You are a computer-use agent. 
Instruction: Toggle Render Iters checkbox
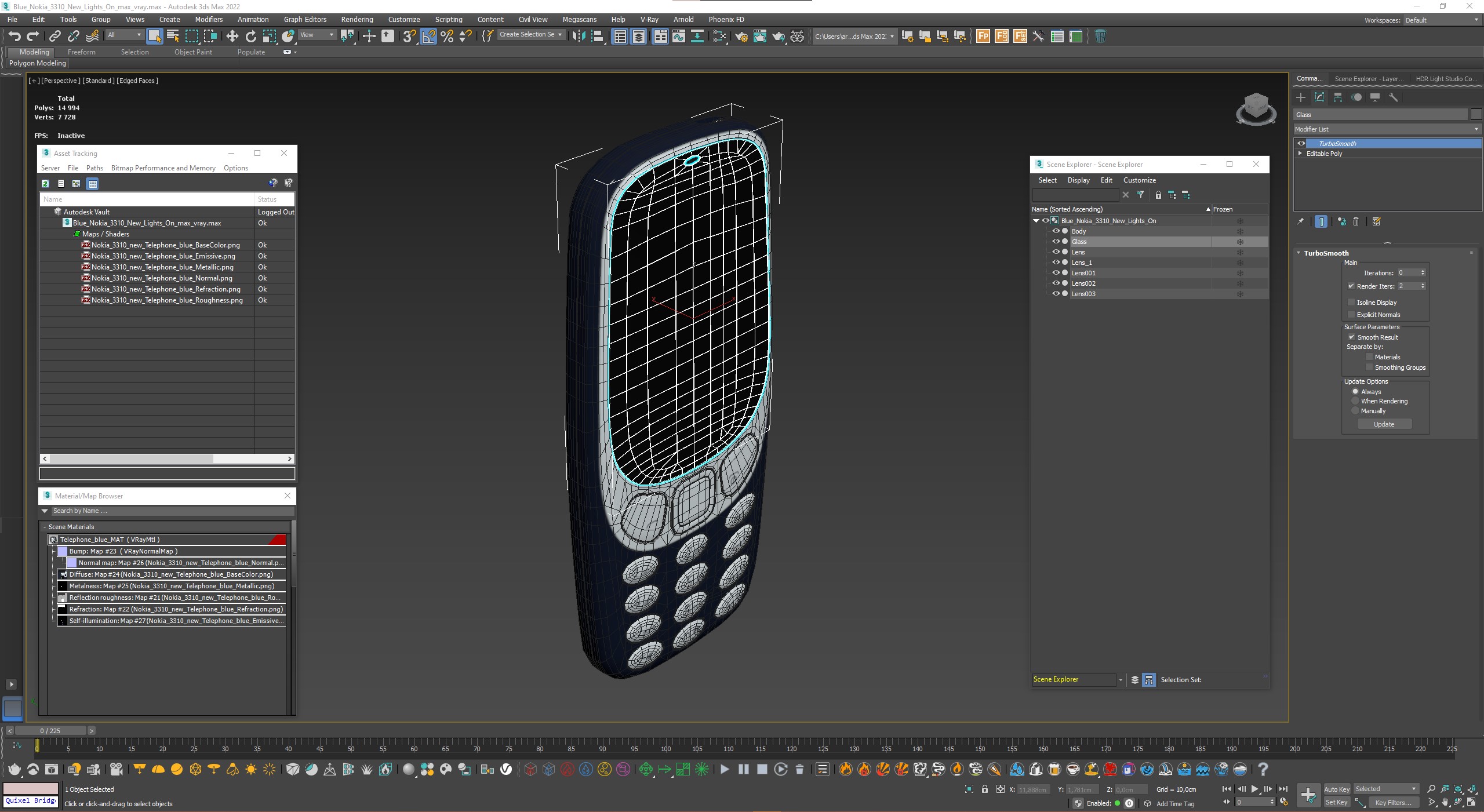(1351, 286)
